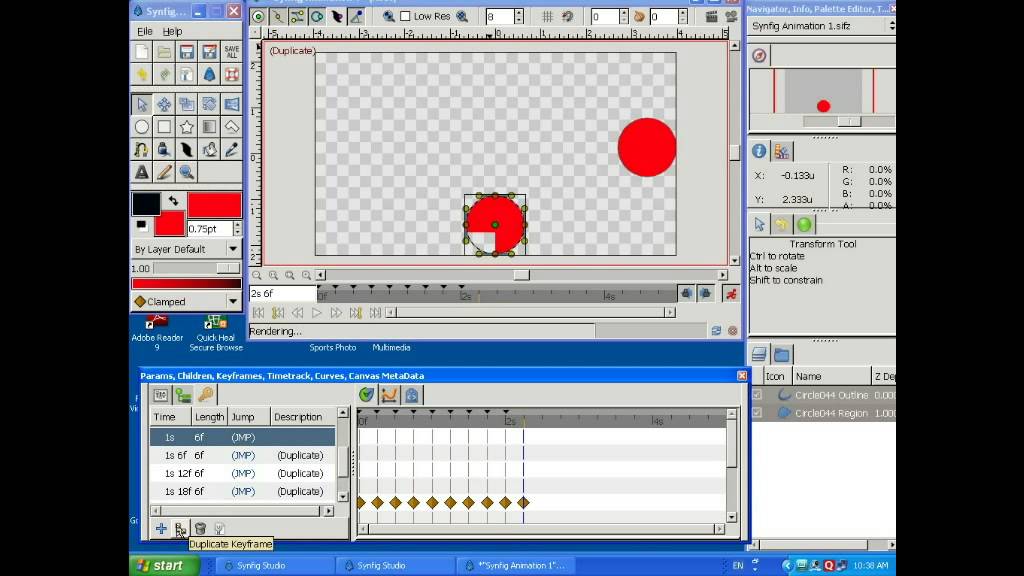Viewport: 1024px width, 576px height.
Task: Switch to the Curves tab icon
Action: pos(389,394)
